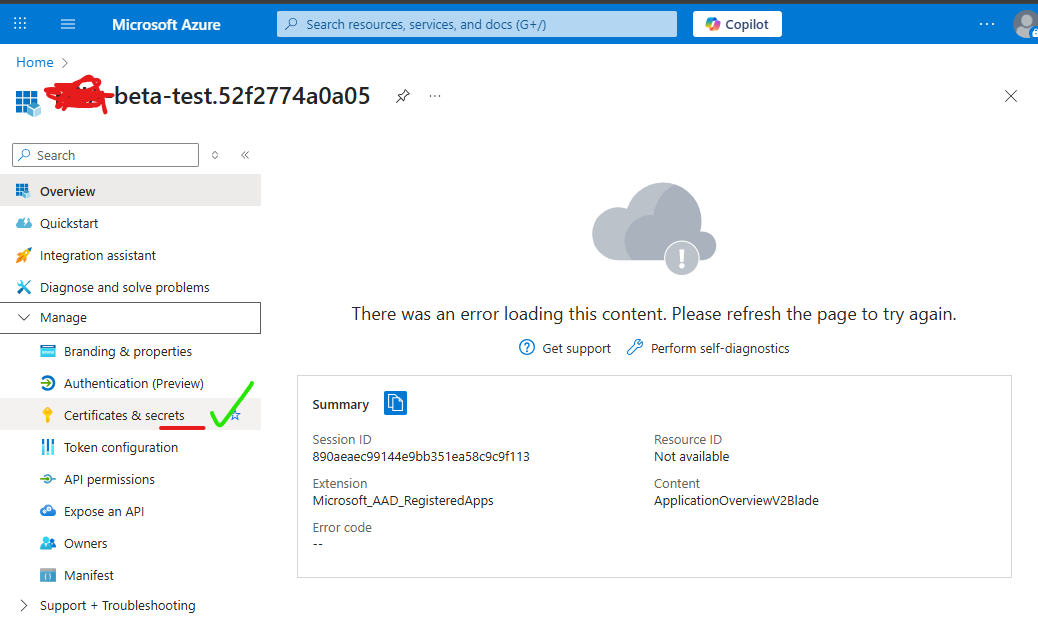Click the Get support question icon
Viewport: 1038px width, 643px height.
(526, 347)
